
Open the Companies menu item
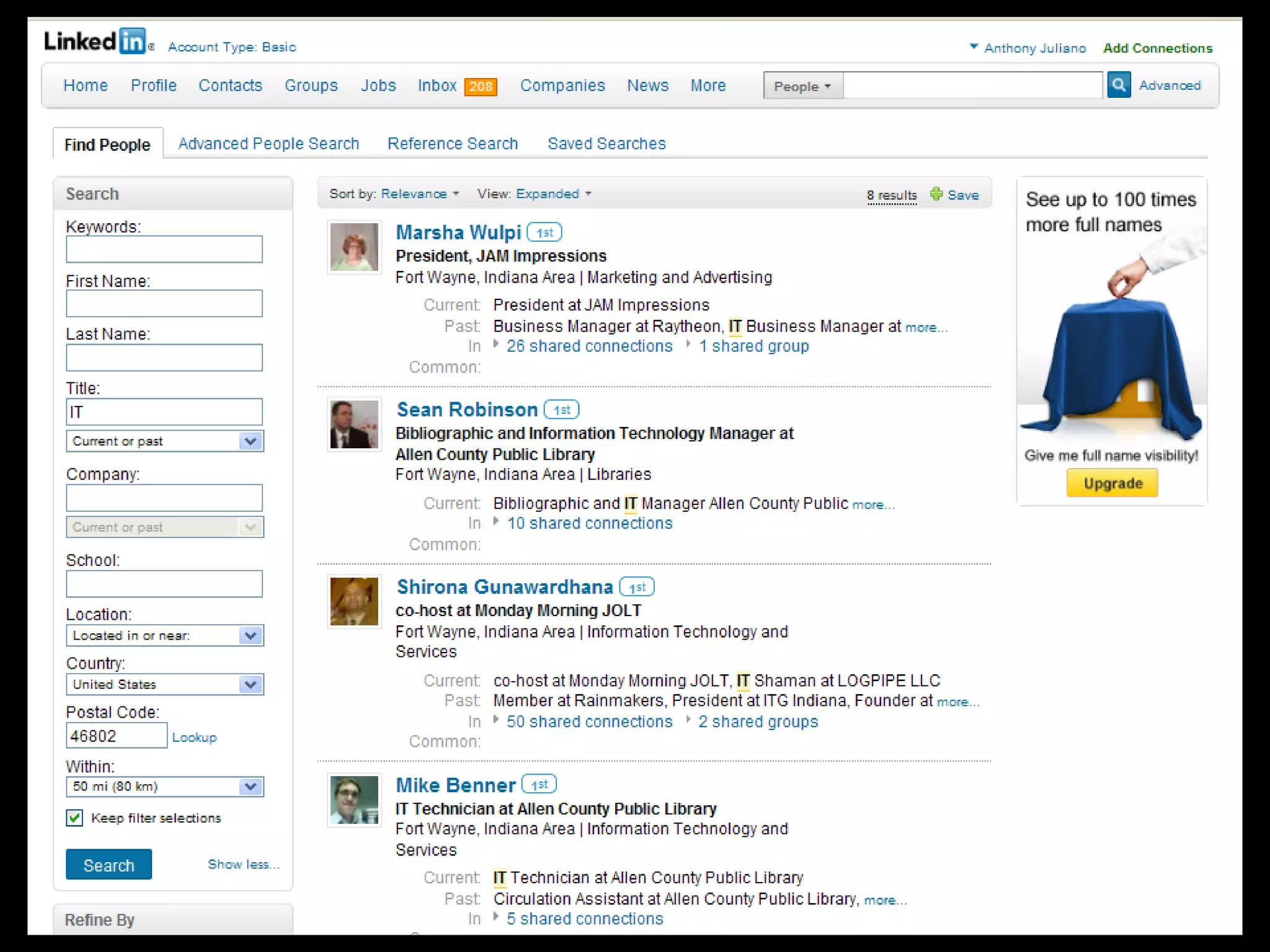[x=562, y=86]
